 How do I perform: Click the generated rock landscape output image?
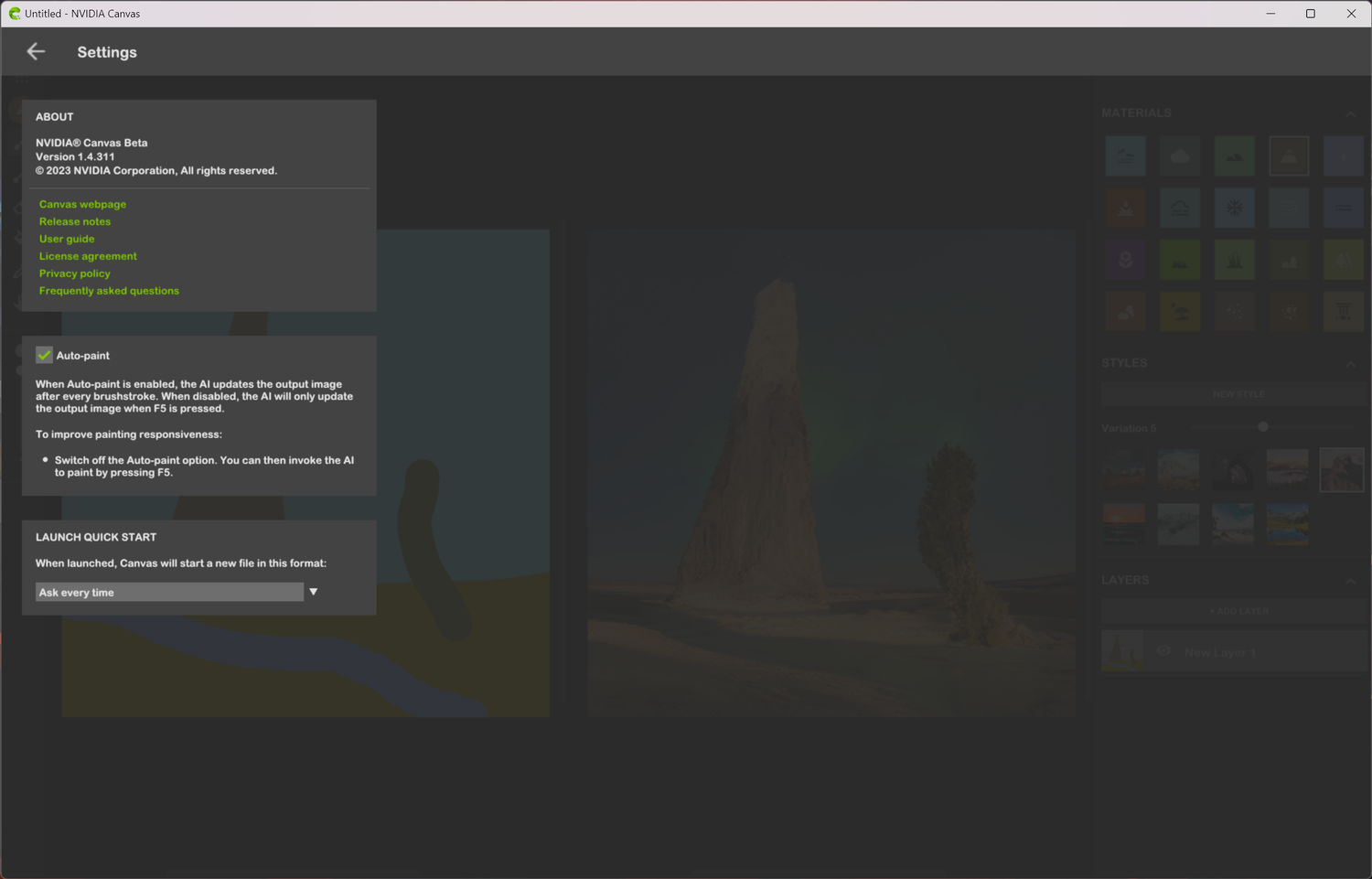831,473
